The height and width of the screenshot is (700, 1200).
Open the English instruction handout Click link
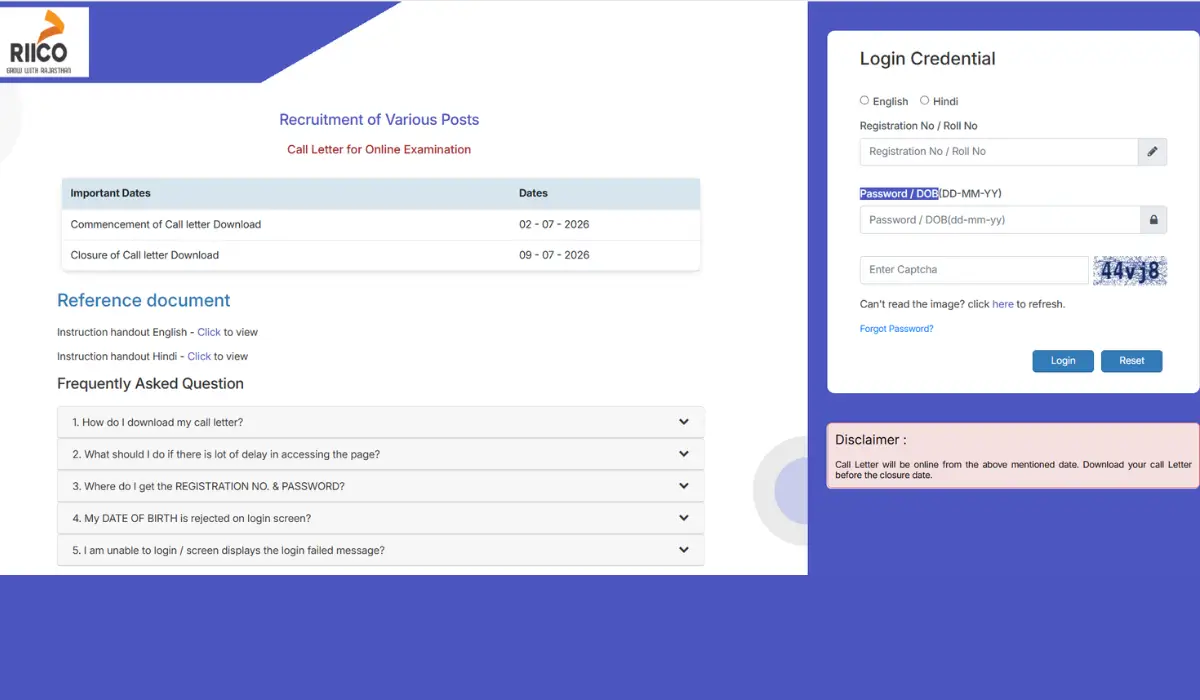[209, 332]
